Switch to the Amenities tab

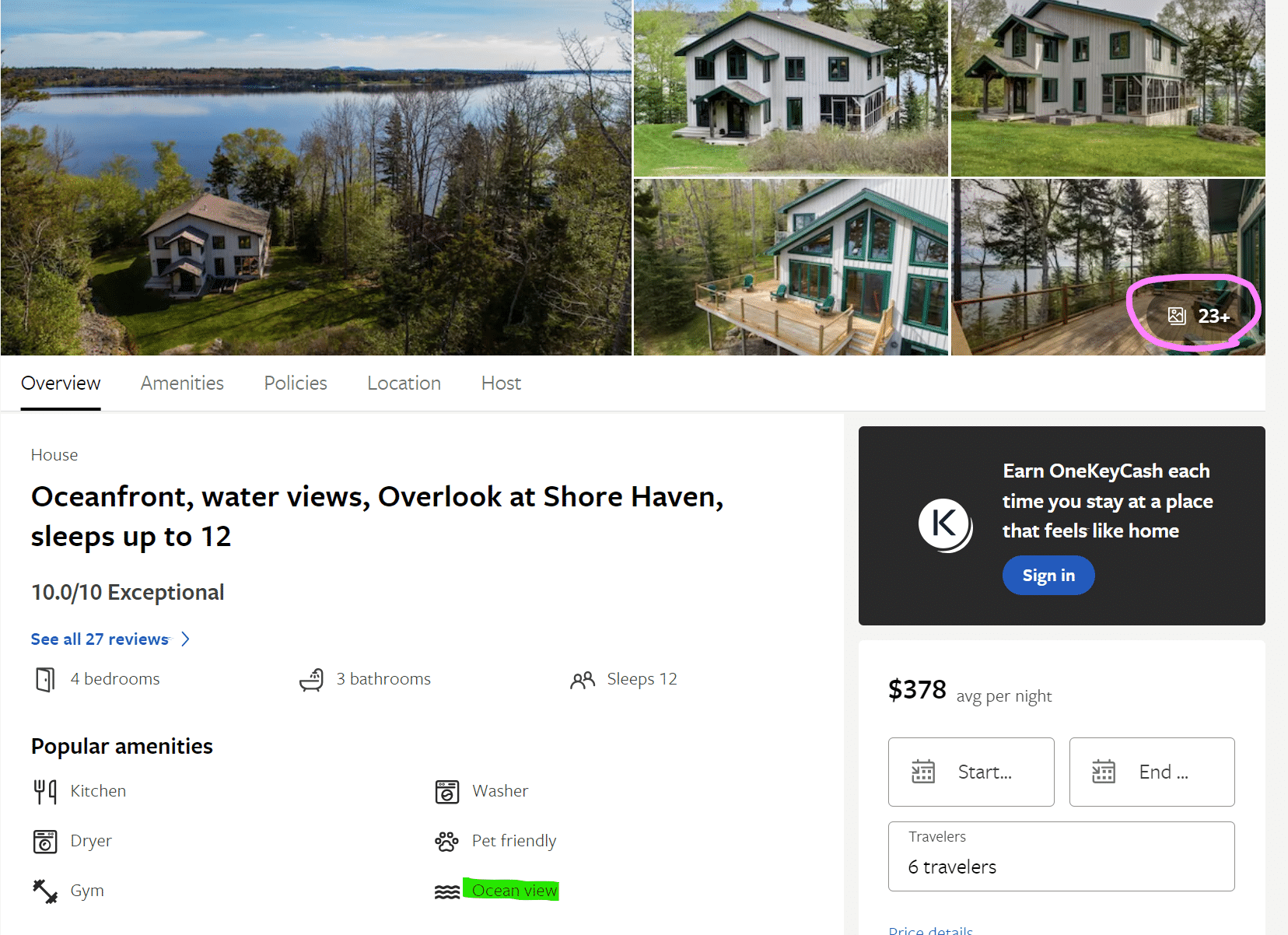click(x=182, y=383)
